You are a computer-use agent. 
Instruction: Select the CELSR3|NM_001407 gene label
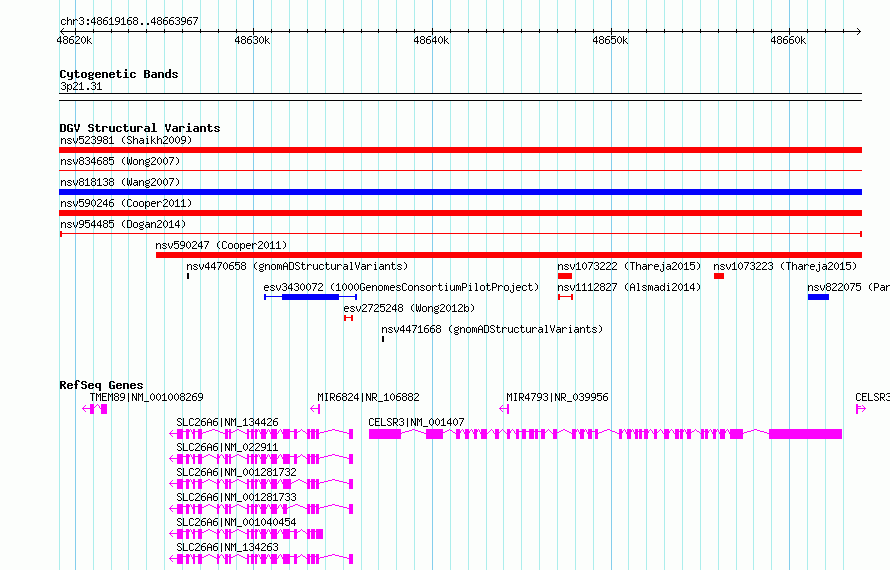416,422
